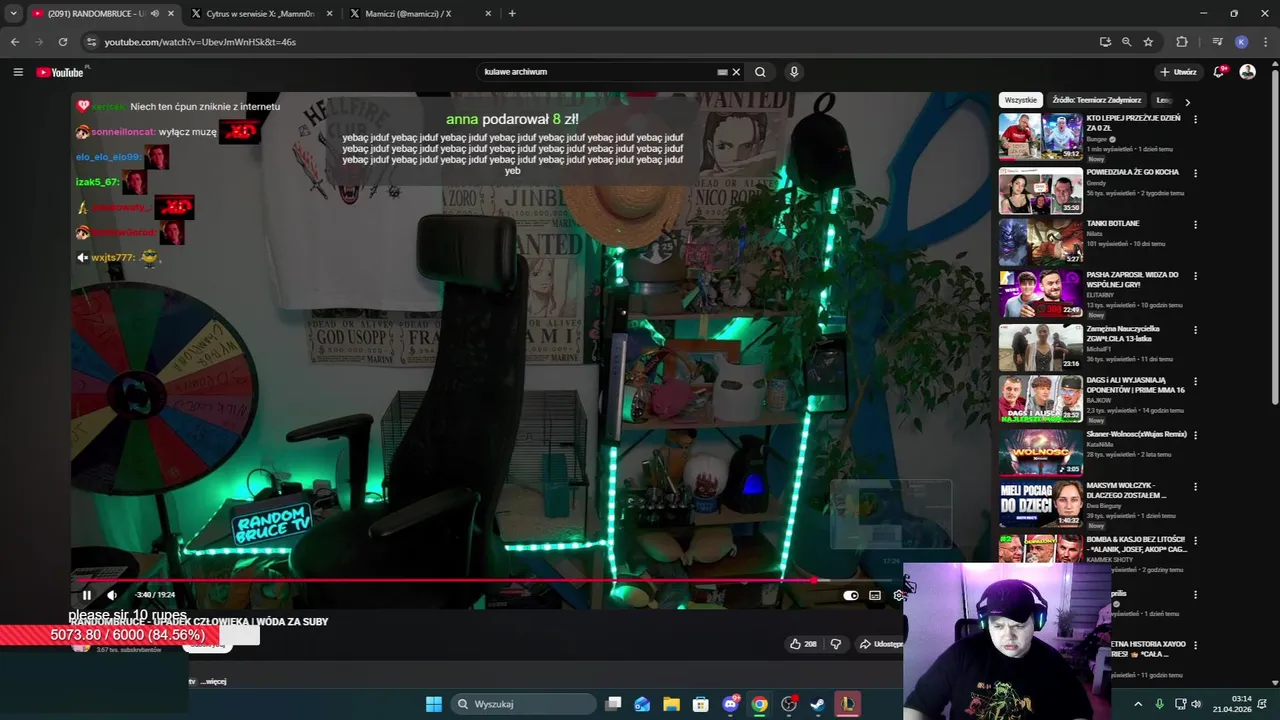Switch to the Cytrus w serwisie X tab

[260, 14]
